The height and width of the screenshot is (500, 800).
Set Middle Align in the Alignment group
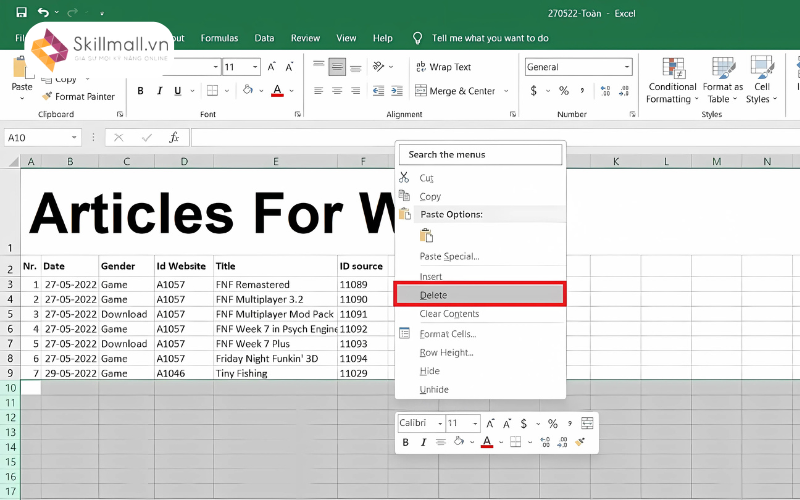coord(337,67)
